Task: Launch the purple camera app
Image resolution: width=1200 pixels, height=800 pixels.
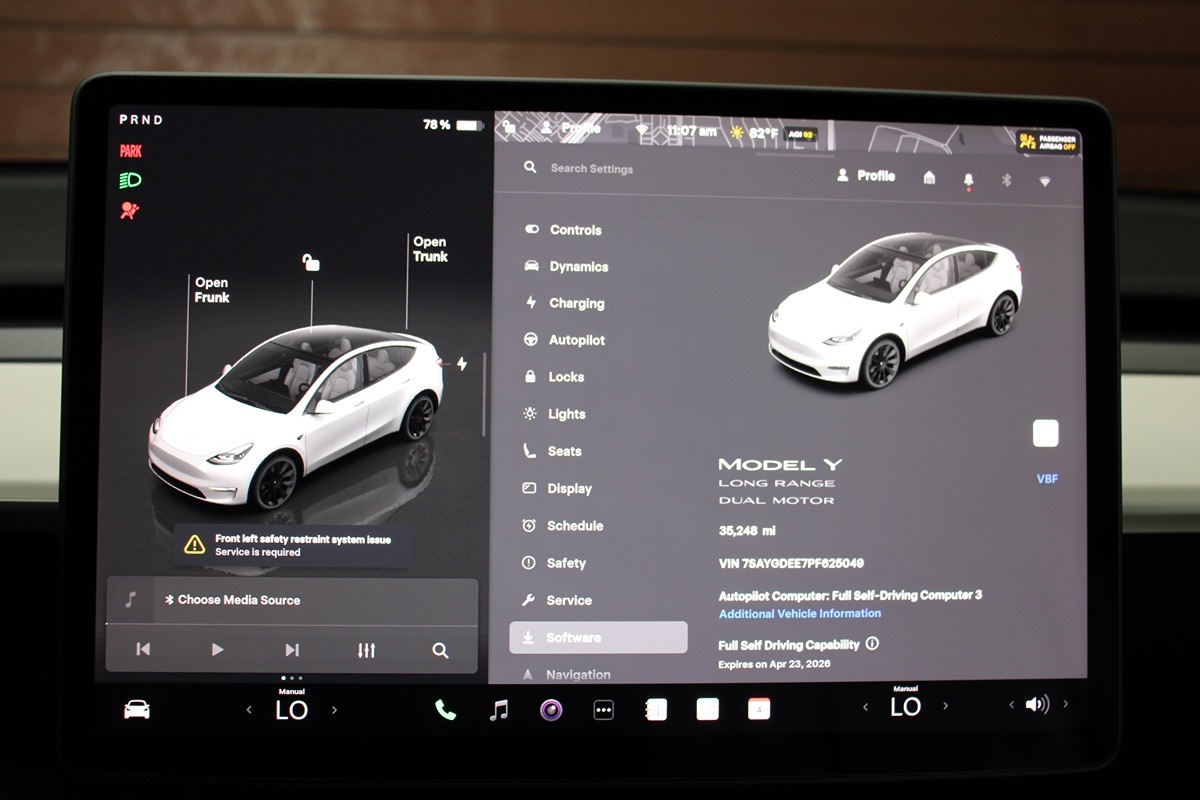Action: [x=551, y=710]
